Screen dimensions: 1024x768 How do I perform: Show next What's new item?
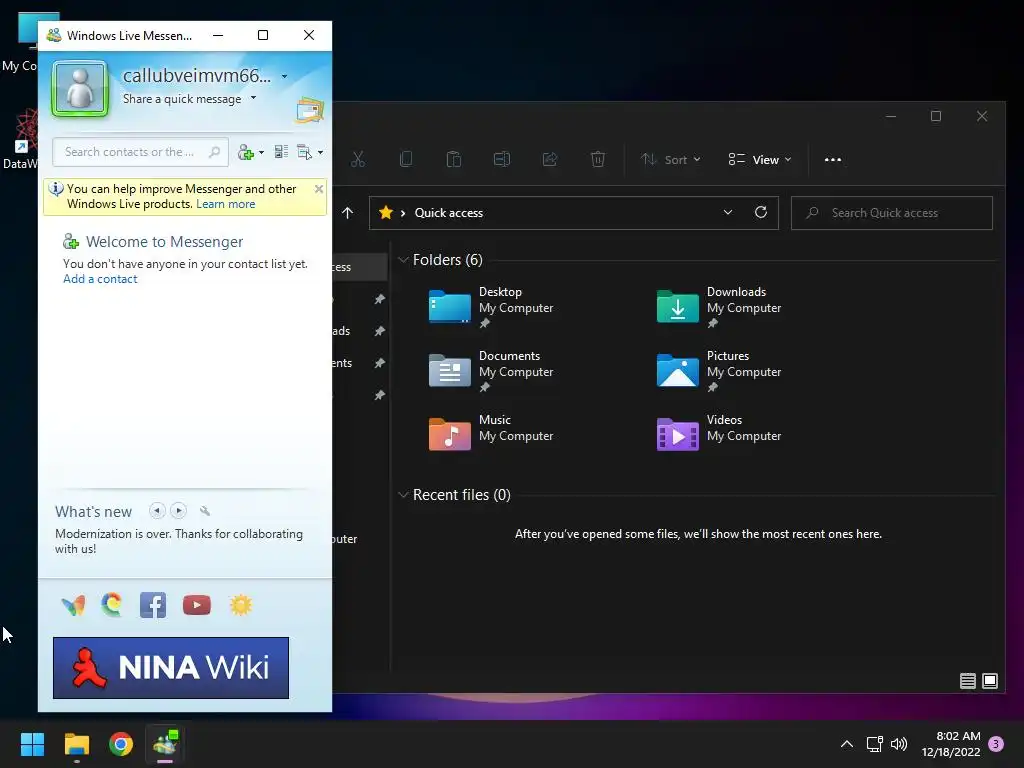(x=178, y=511)
